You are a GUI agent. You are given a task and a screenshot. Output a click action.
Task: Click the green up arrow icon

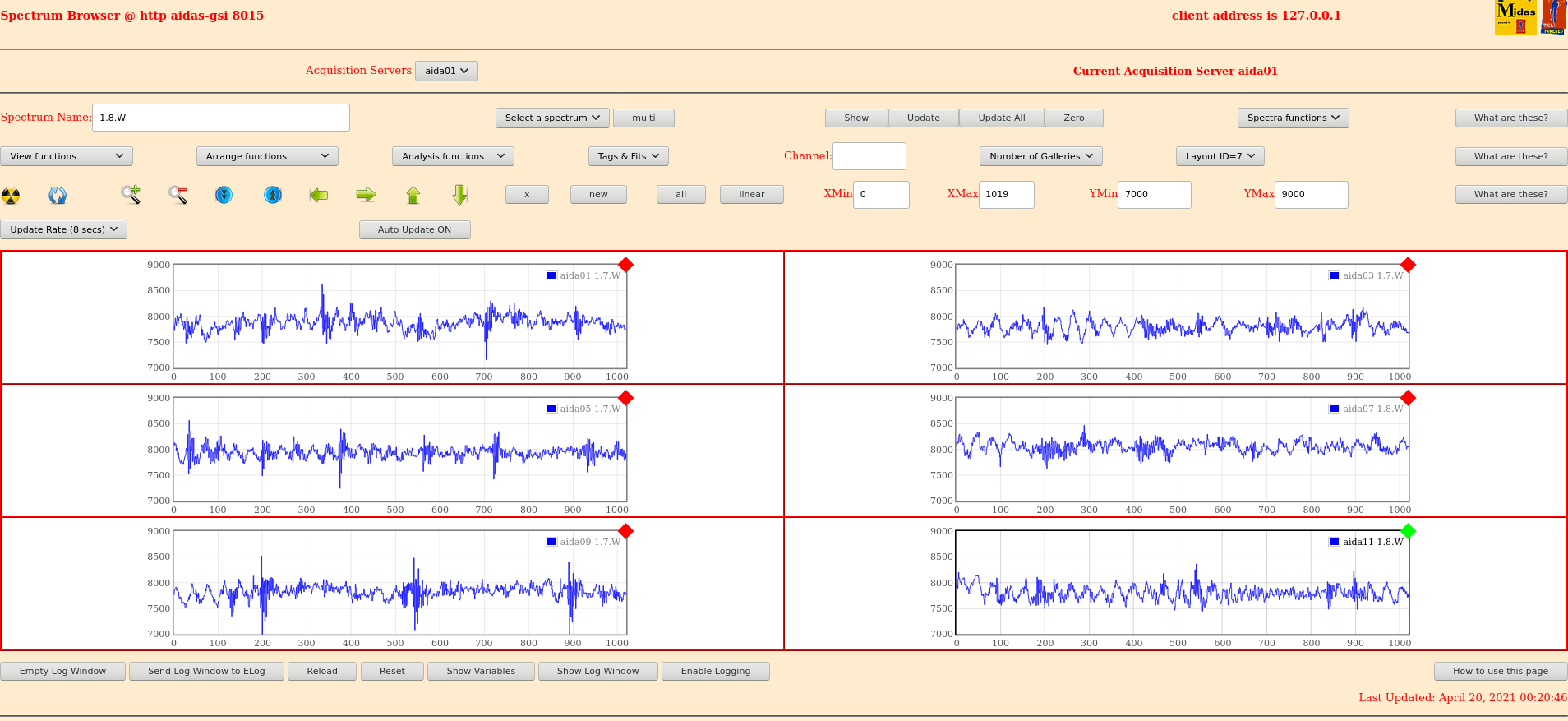413,195
